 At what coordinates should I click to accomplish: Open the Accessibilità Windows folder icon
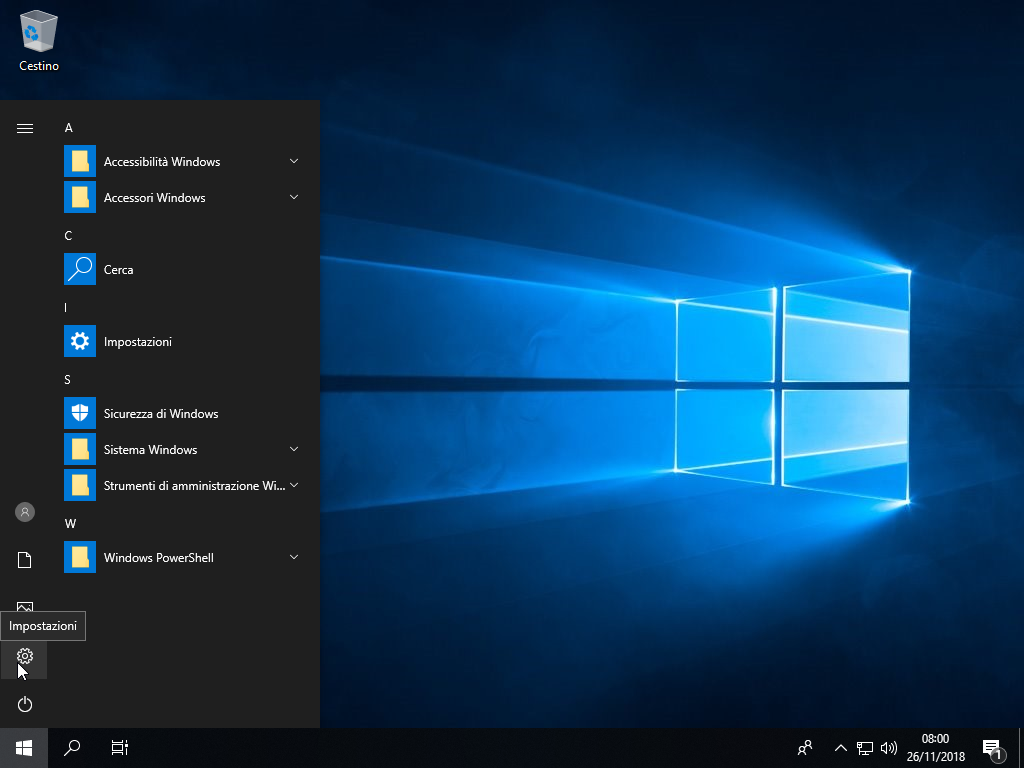80,161
